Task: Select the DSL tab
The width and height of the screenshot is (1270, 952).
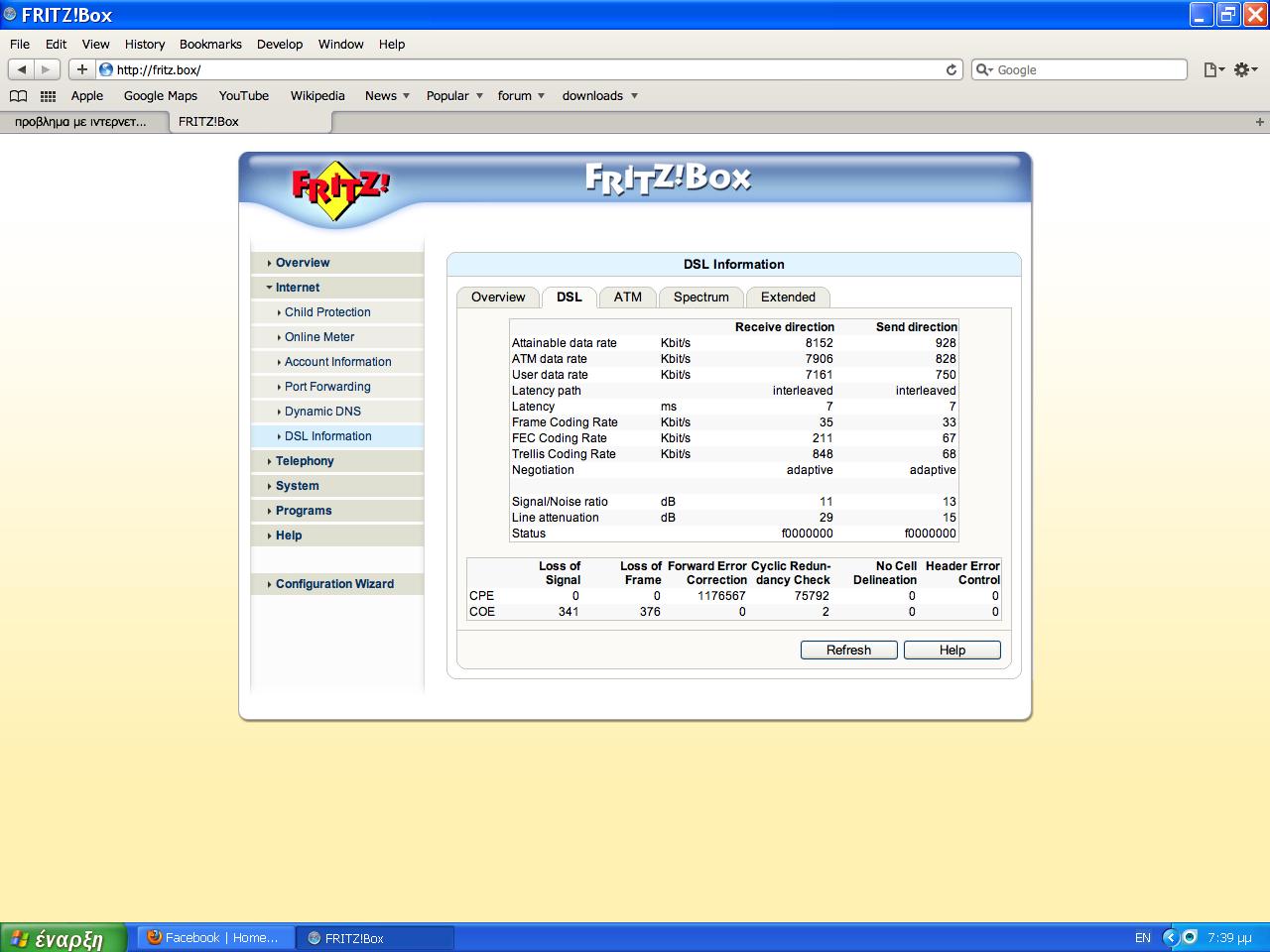Action: click(x=569, y=297)
